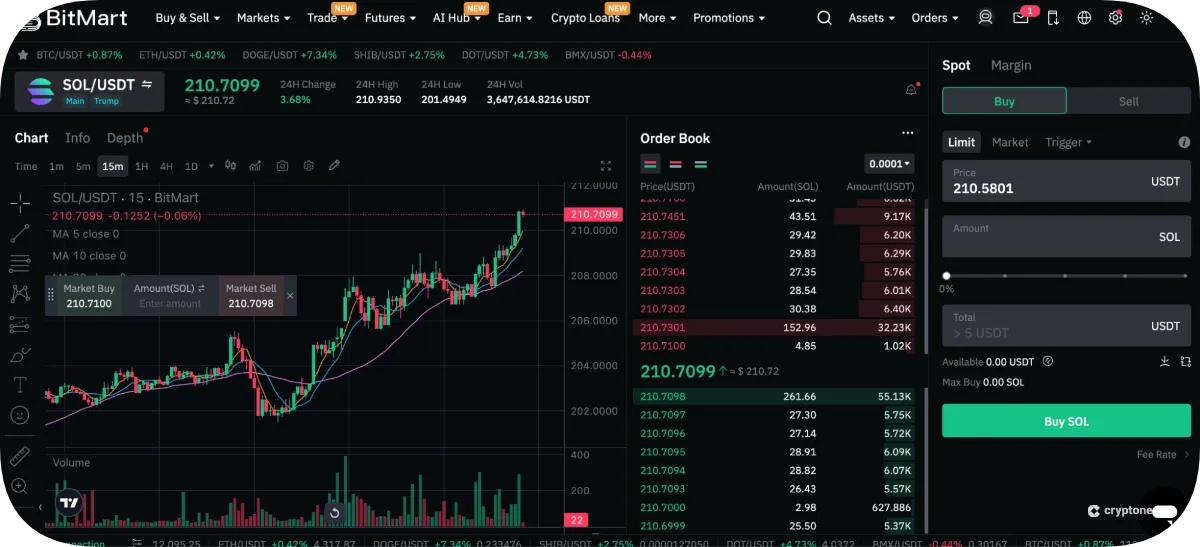Open the order book three-dot menu
The height and width of the screenshot is (547, 1200).
pos(907,133)
